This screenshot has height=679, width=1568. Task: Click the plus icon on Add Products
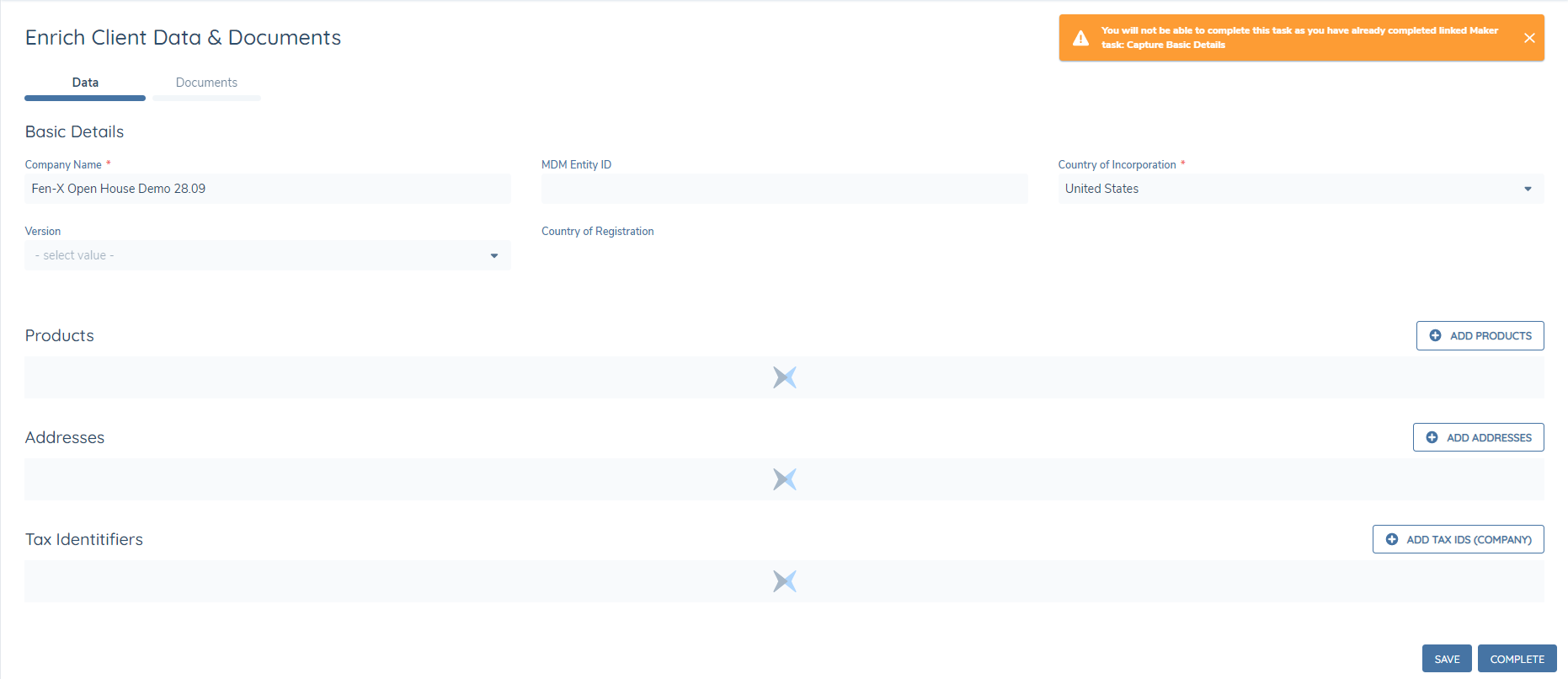[x=1435, y=335]
